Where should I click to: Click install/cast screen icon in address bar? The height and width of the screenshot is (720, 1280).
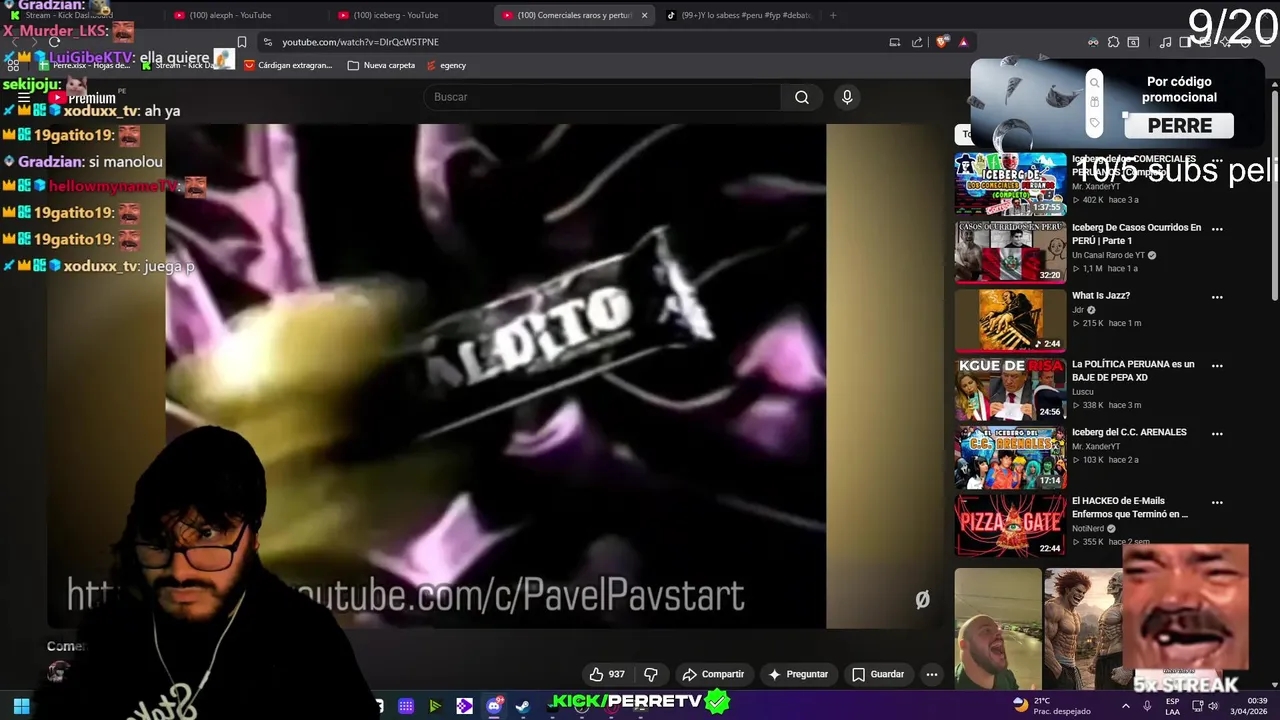point(895,42)
